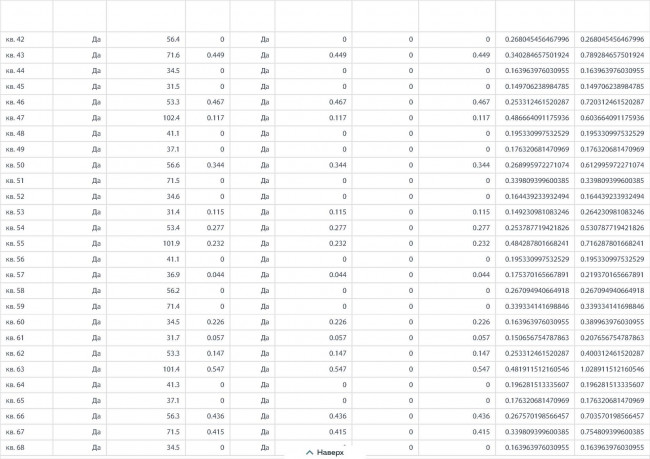Select the "кв. 46" row label
The image size is (650, 459).
click(x=15, y=102)
